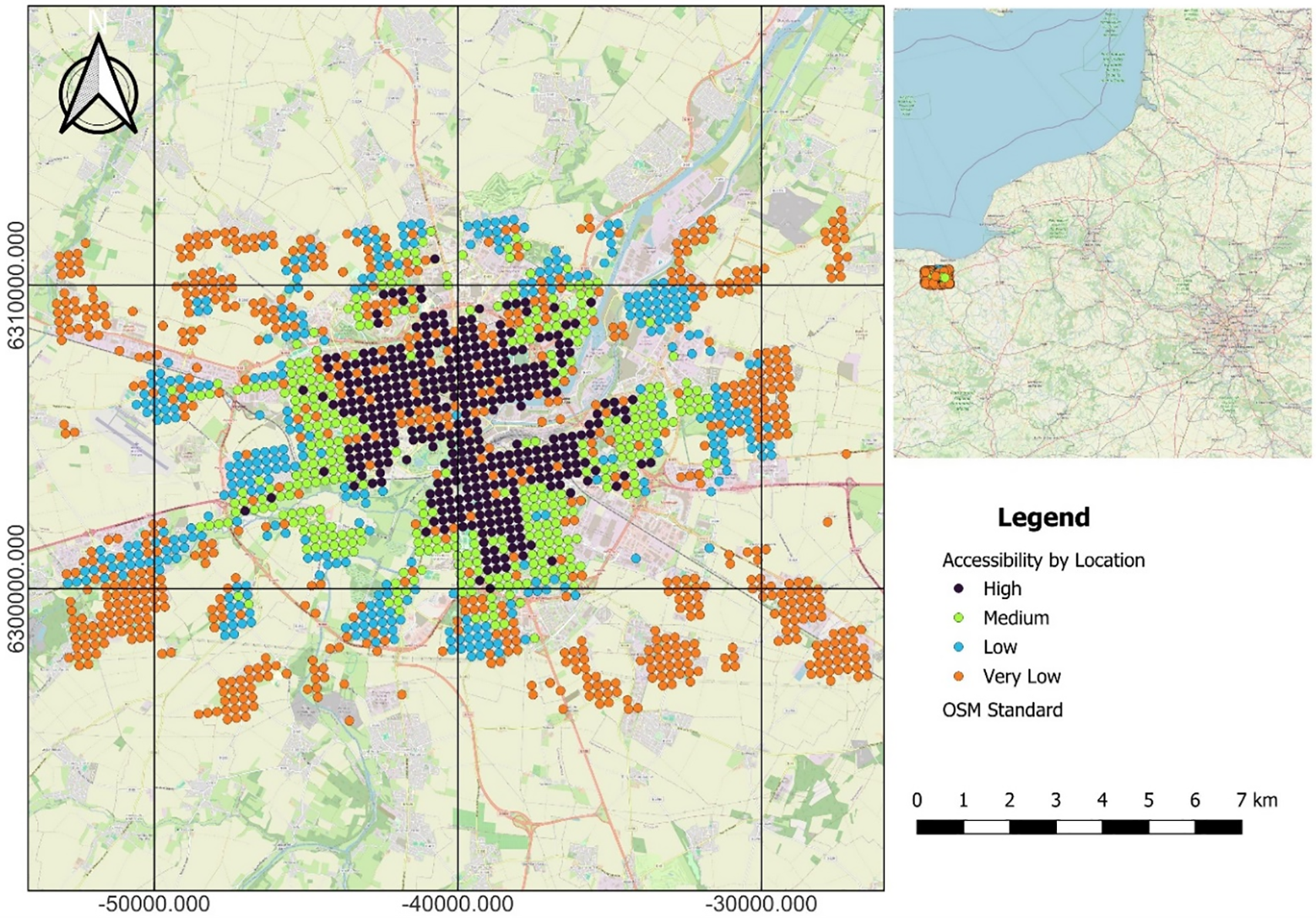This screenshot has height=918, width=1316.
Task: Click the study area marker on inset map
Action: coord(937,277)
